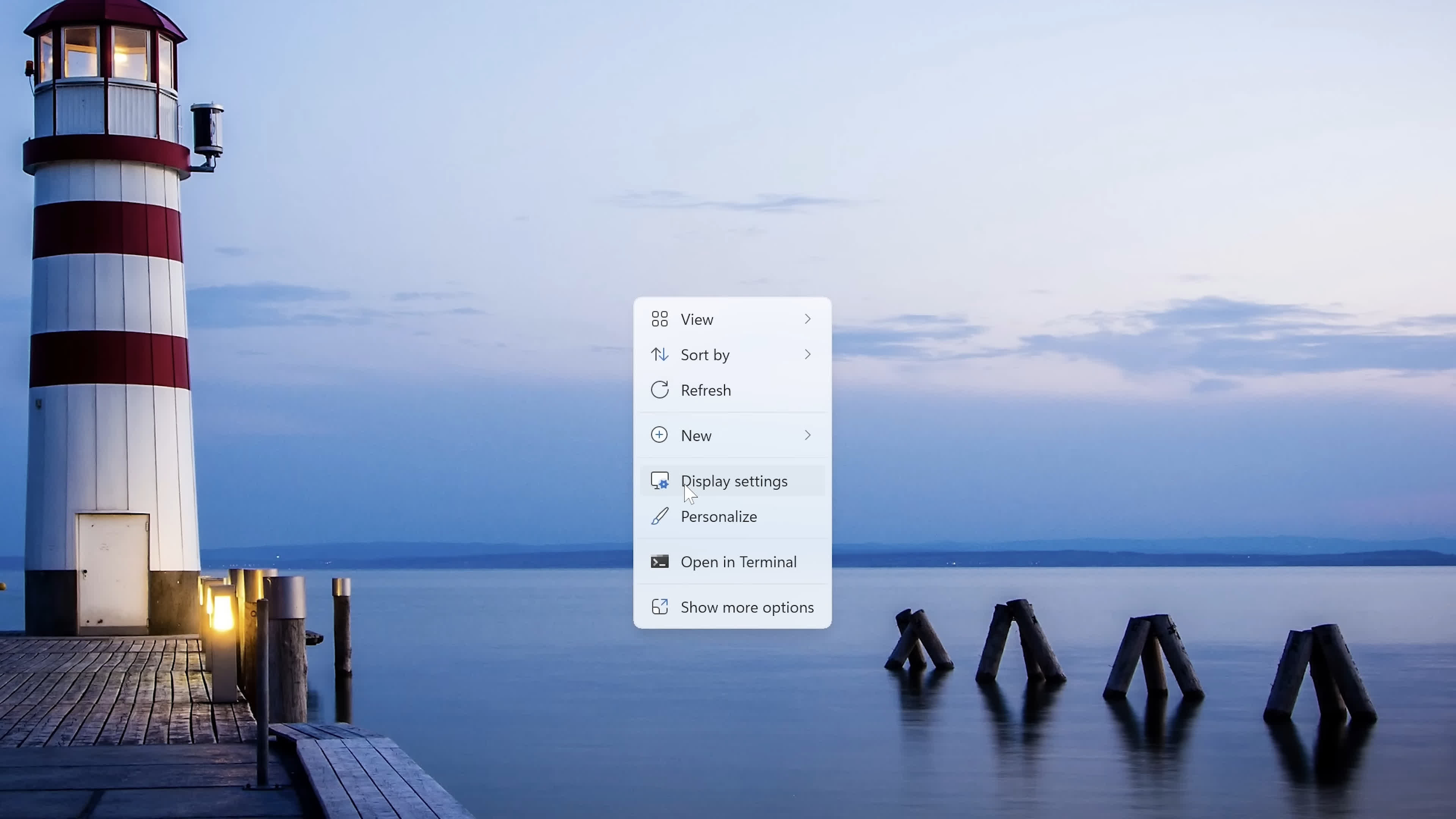Click the Show more options icon
The width and height of the screenshot is (1456, 819).
(660, 607)
